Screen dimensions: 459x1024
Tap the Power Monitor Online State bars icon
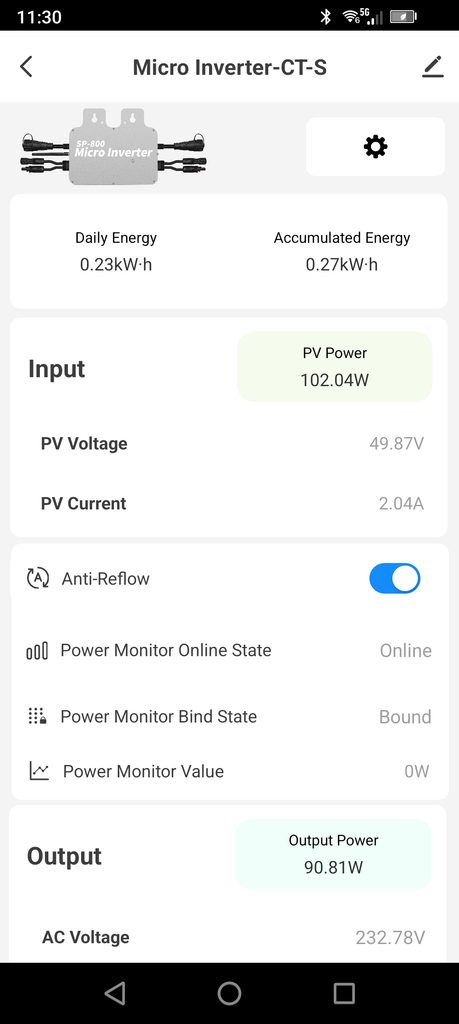point(37,650)
